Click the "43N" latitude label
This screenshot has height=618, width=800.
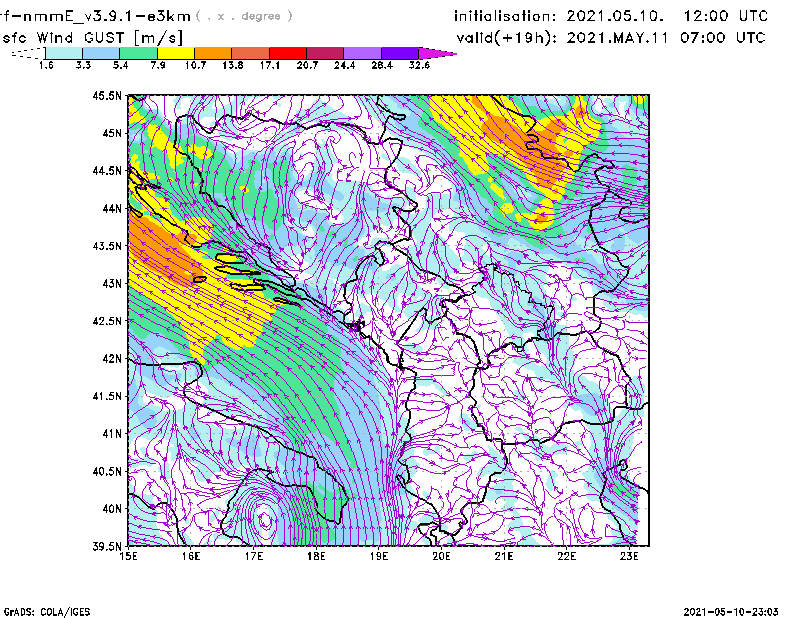coord(112,283)
